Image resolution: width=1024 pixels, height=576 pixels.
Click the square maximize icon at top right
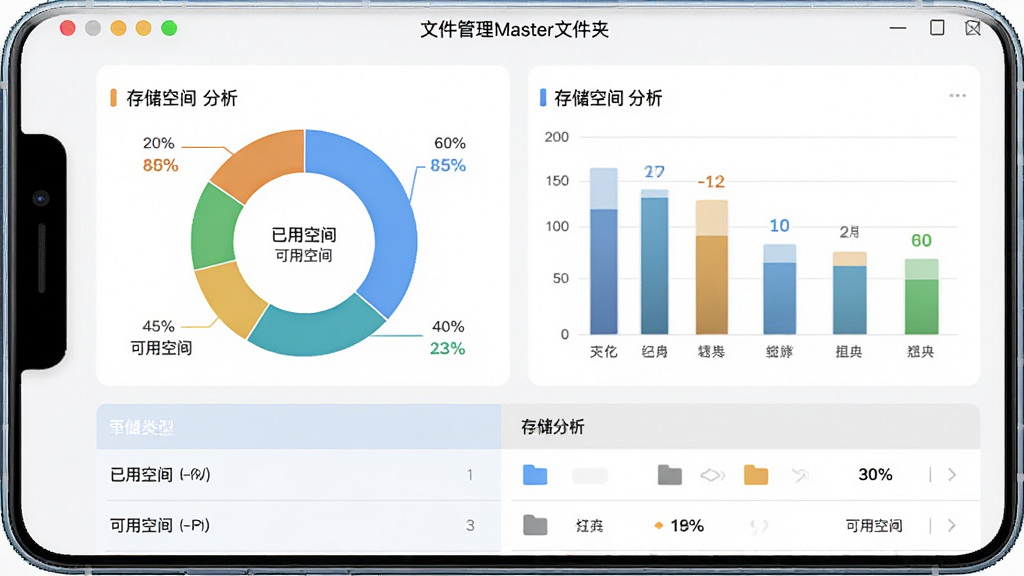click(937, 27)
